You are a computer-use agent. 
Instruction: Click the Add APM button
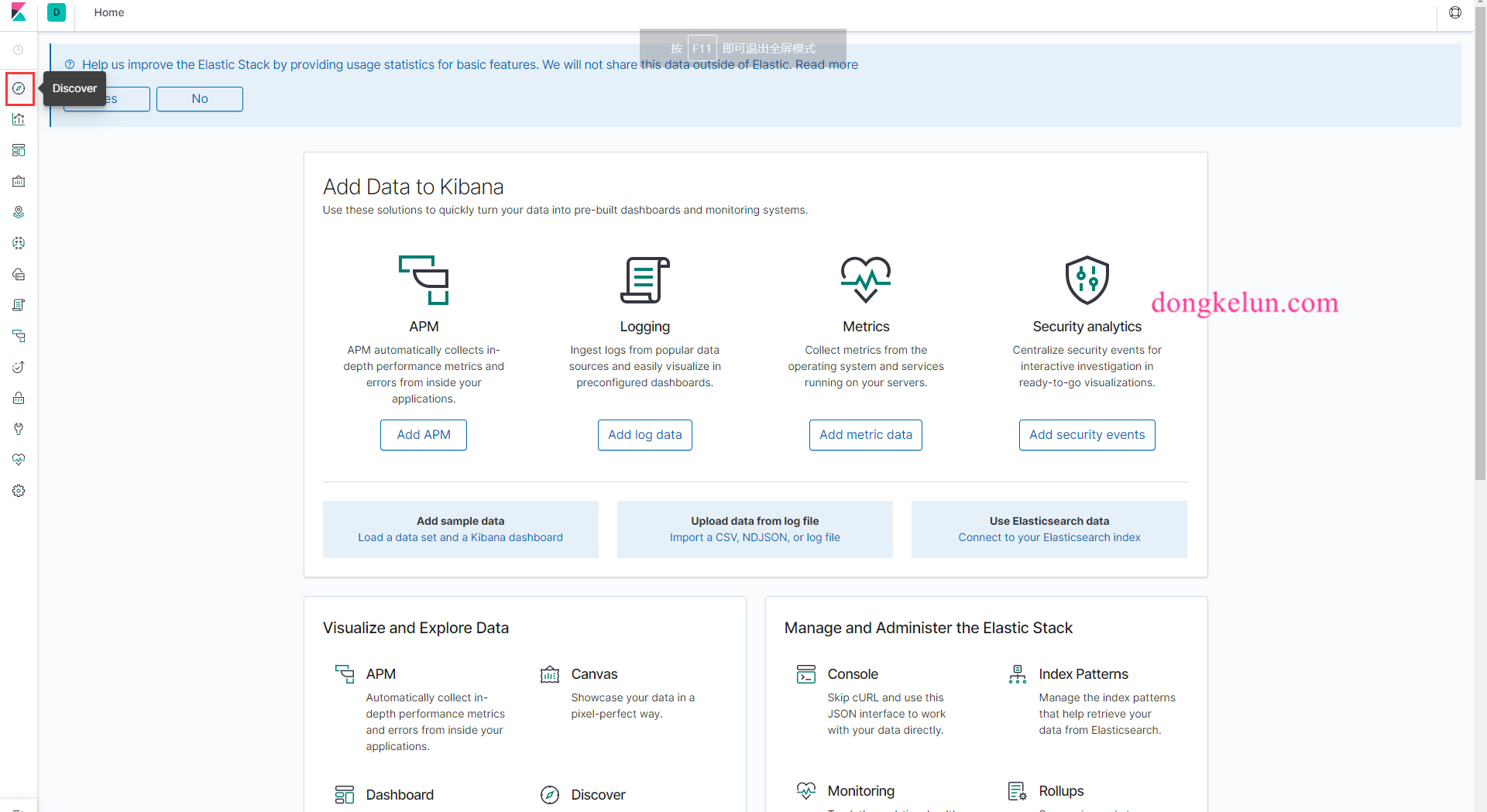click(x=424, y=435)
